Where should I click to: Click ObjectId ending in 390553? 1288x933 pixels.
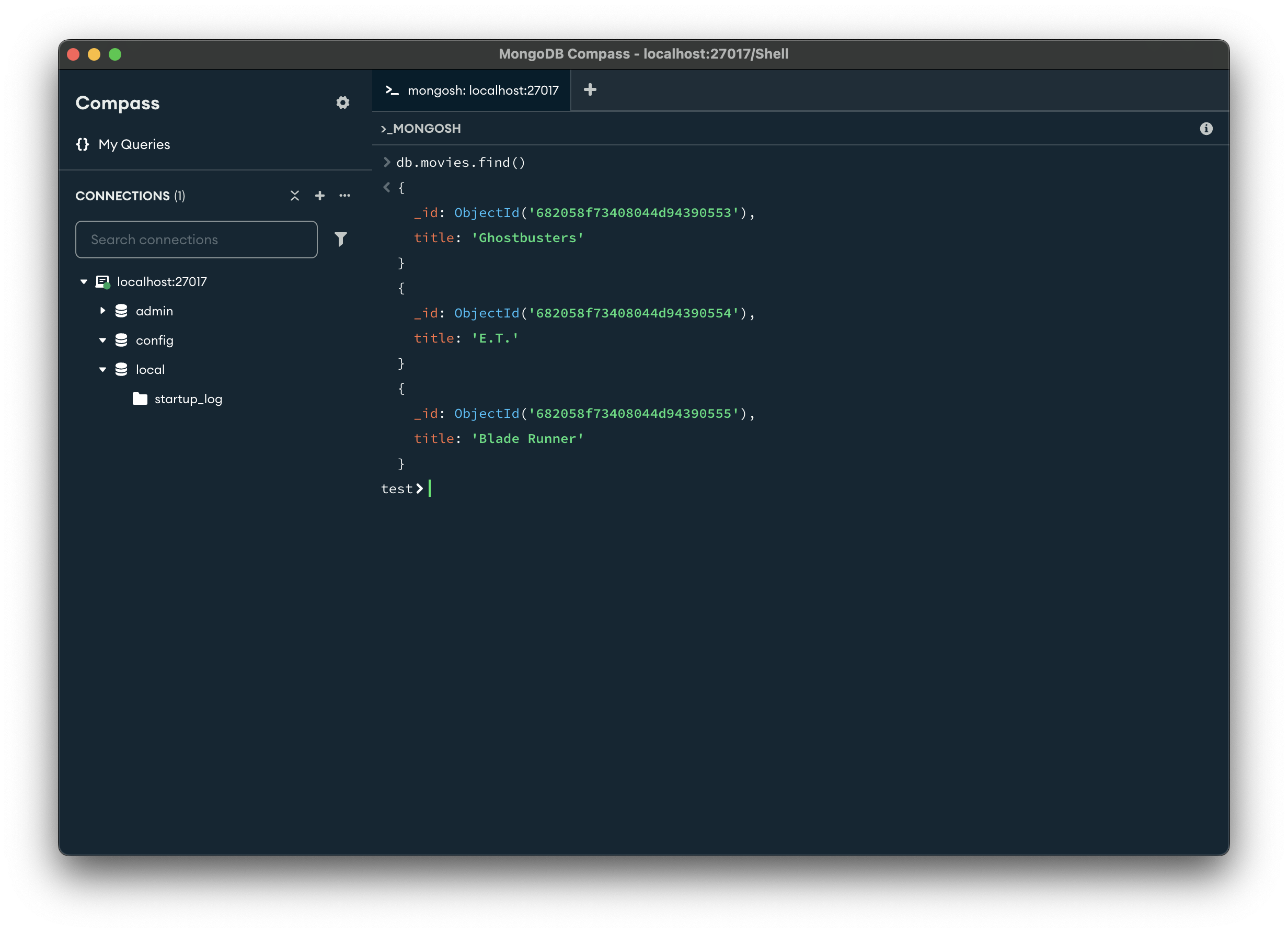601,213
